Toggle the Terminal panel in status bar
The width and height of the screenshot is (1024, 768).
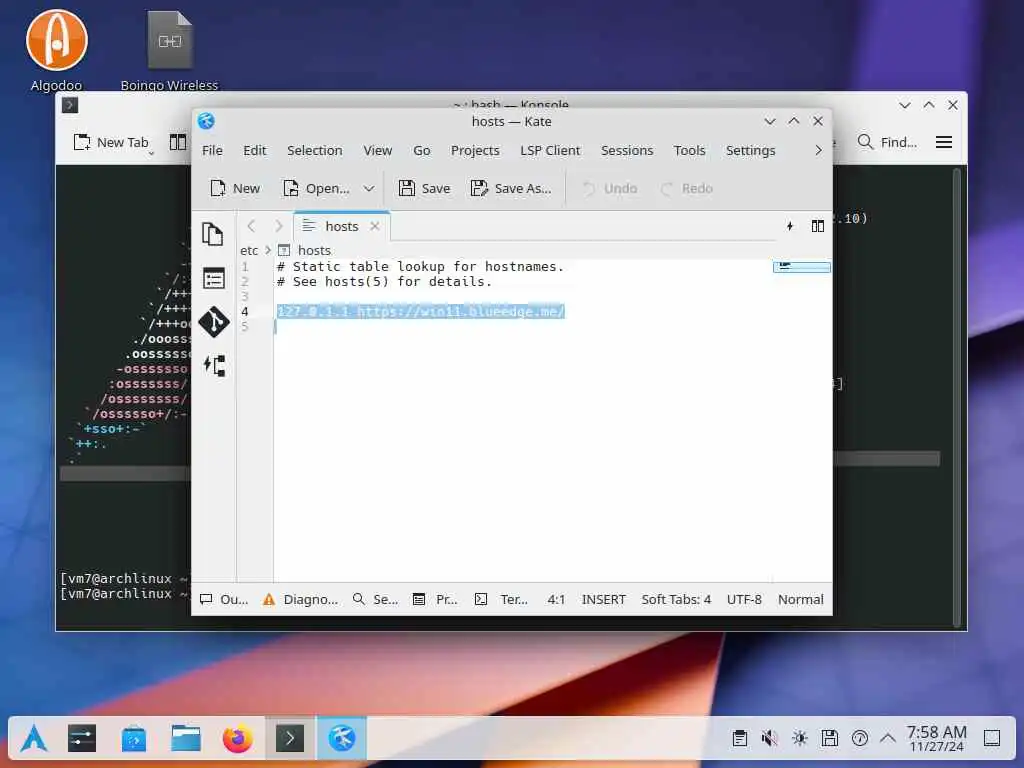pyautogui.click(x=502, y=600)
